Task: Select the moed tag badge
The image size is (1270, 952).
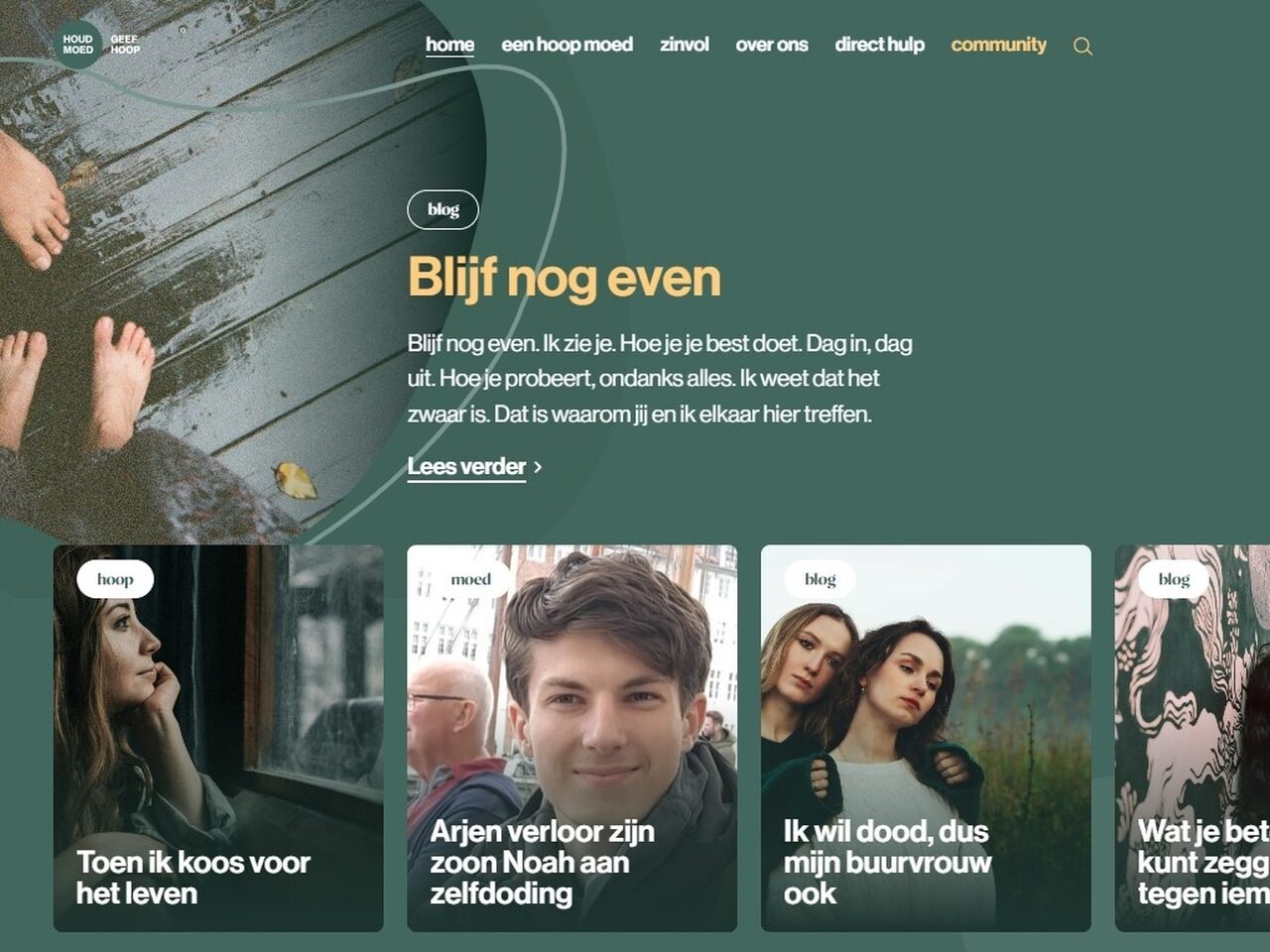Action: tap(470, 579)
